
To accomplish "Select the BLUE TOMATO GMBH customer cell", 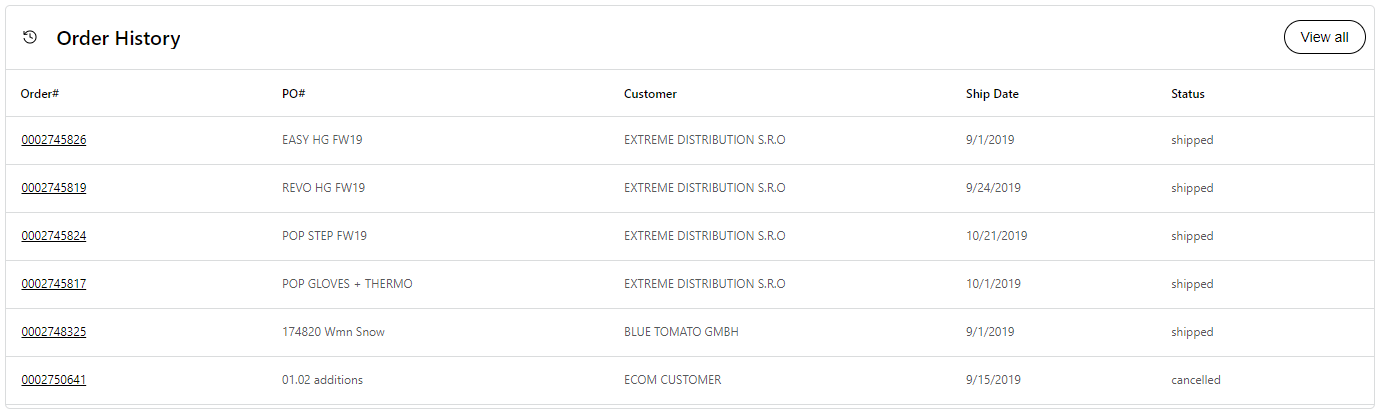I will 681,332.
